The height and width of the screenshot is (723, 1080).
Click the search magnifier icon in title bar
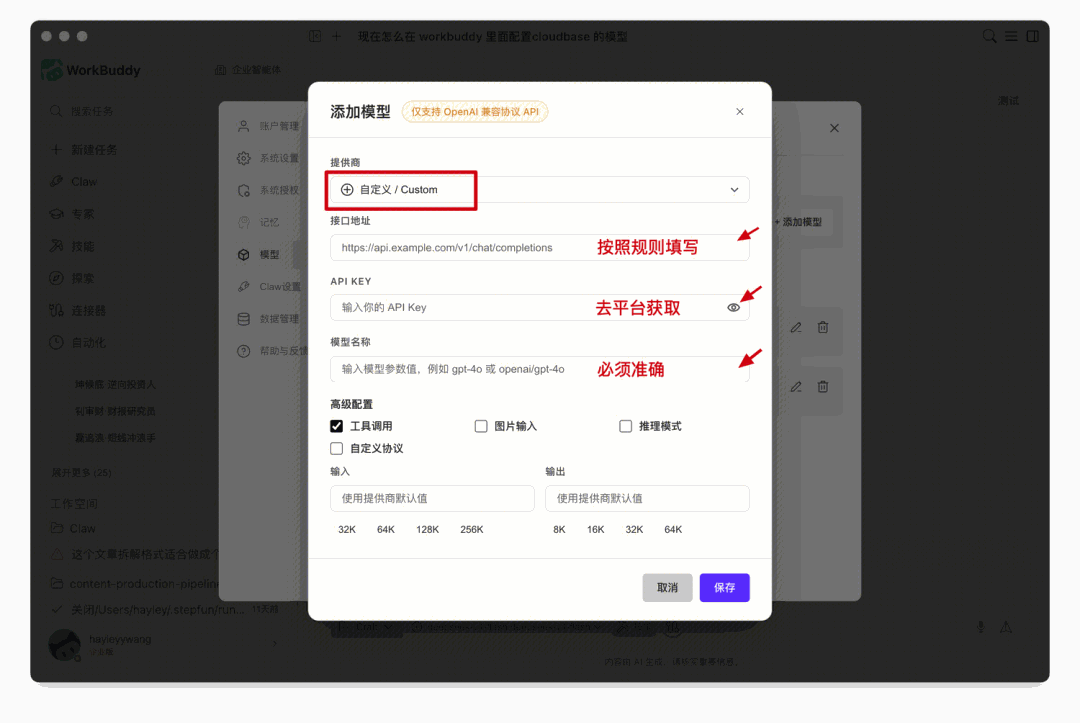(989, 36)
